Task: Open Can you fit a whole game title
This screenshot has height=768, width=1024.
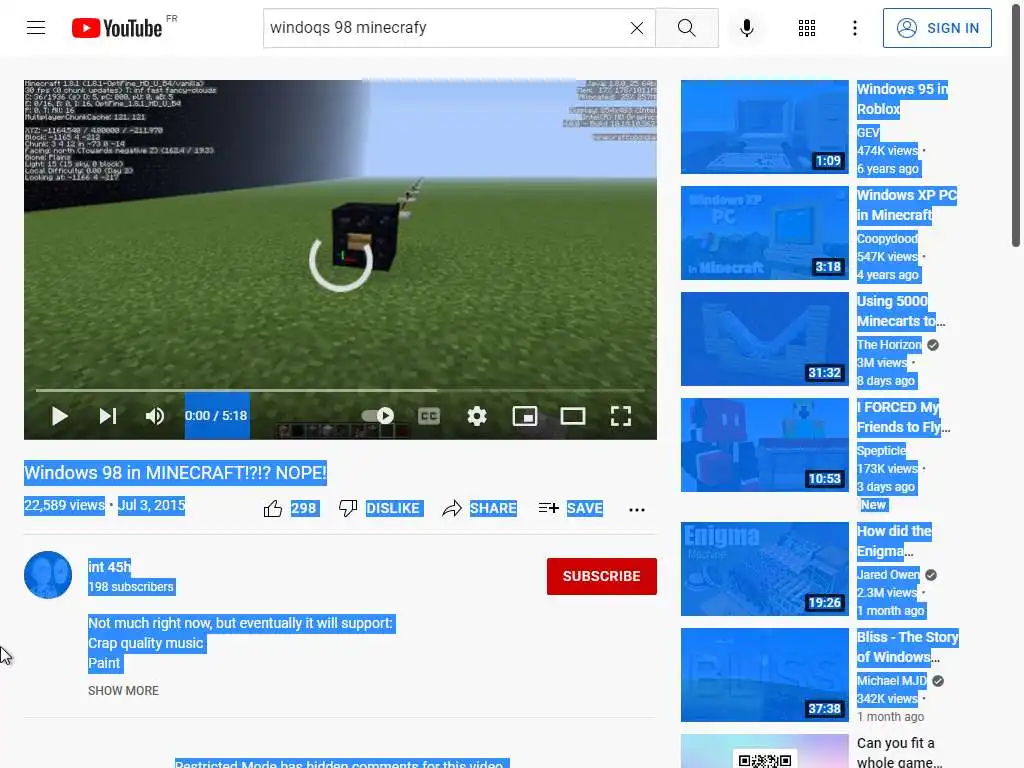Action: click(899, 752)
